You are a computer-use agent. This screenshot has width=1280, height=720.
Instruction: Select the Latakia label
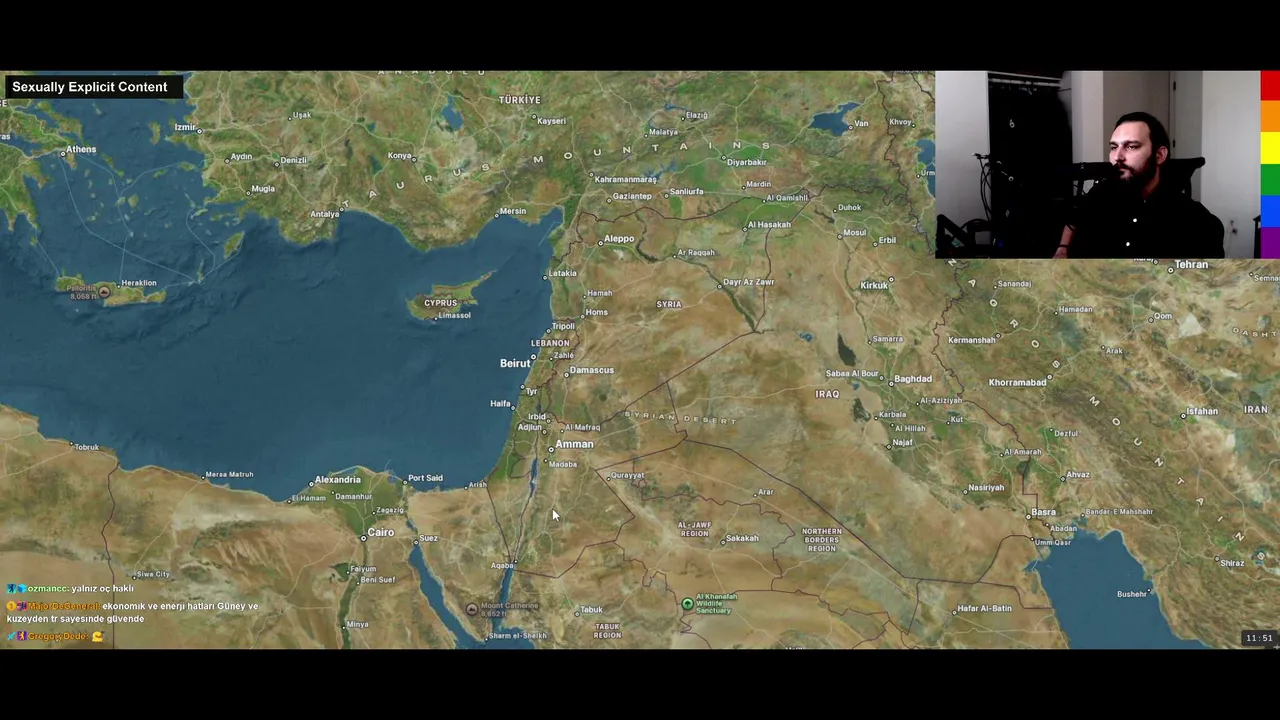pos(563,273)
